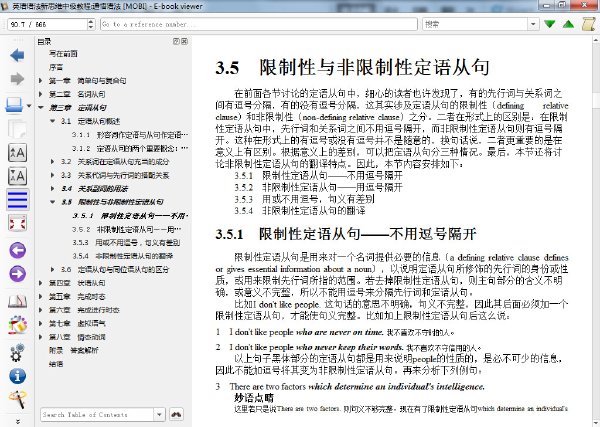This screenshot has width=600, height=427.
Task: Click the magnifier lookup icon
Action: point(17,399)
